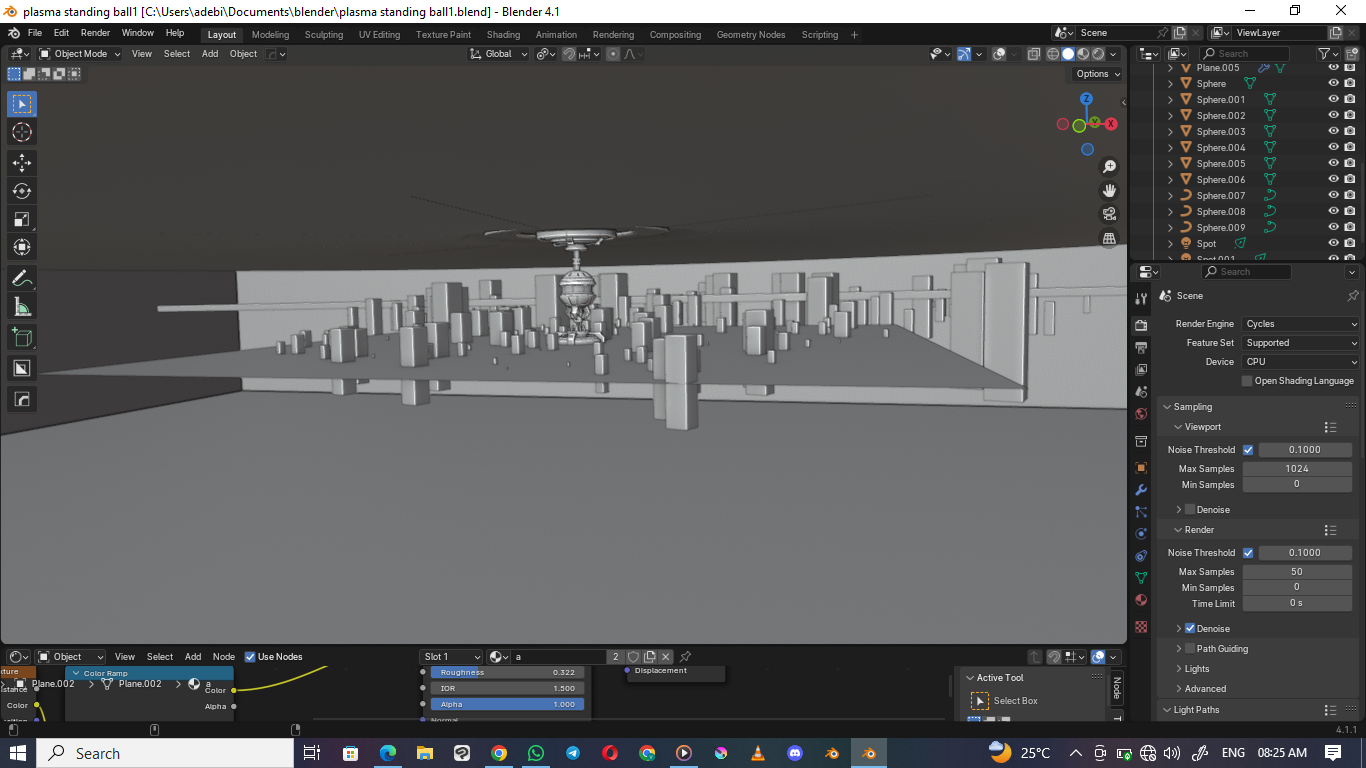Viewport: 1366px width, 768px height.
Task: Adjust the IOR value slider
Action: pyautogui.click(x=507, y=688)
